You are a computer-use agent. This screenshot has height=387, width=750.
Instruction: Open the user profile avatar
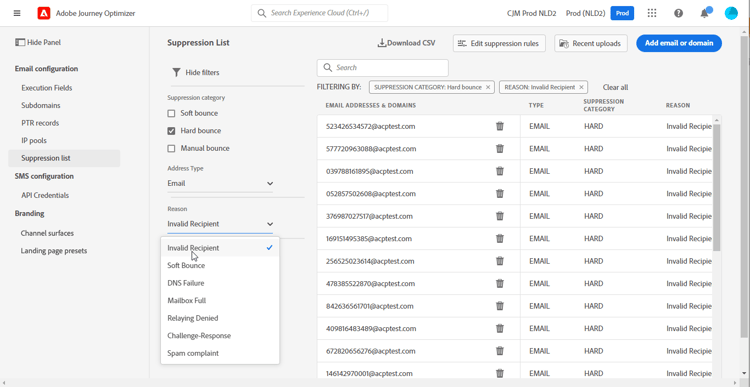point(731,13)
